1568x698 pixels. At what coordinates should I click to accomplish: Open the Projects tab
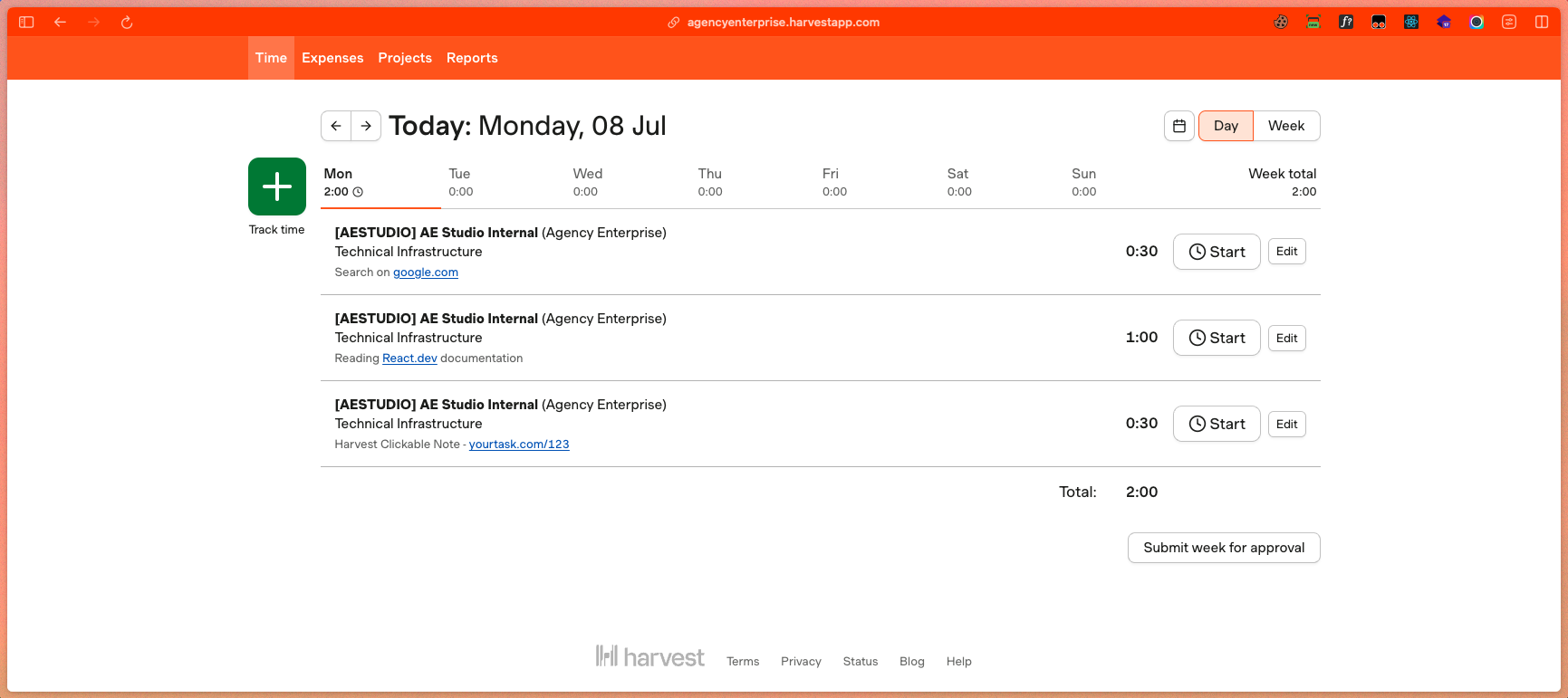[405, 58]
